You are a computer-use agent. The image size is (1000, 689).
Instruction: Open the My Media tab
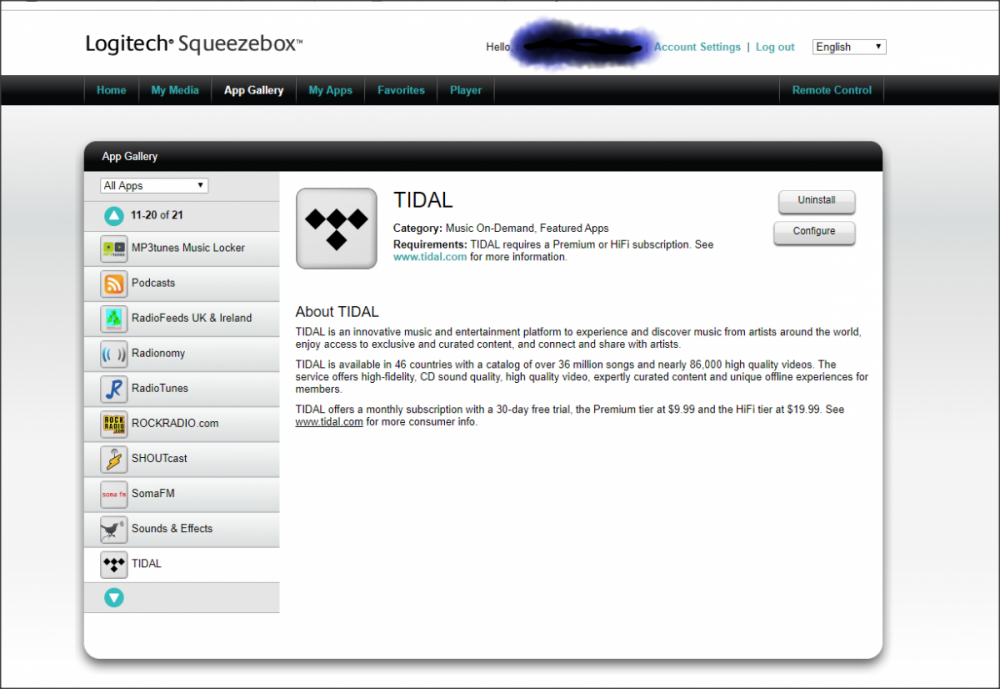click(175, 90)
